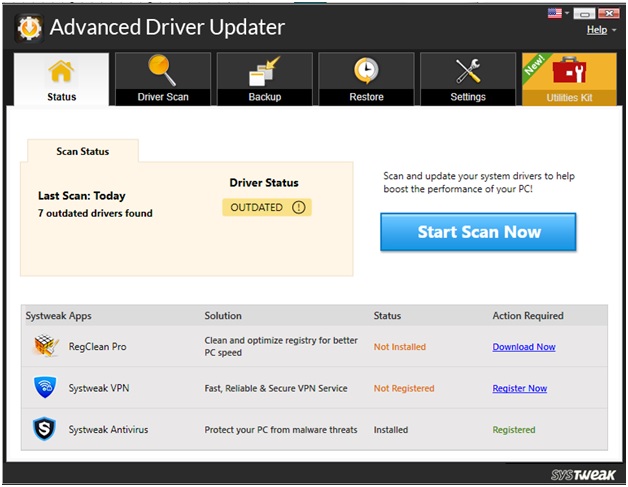Click the Systweak VPN shield icon
This screenshot has width=628, height=487.
coord(44,388)
